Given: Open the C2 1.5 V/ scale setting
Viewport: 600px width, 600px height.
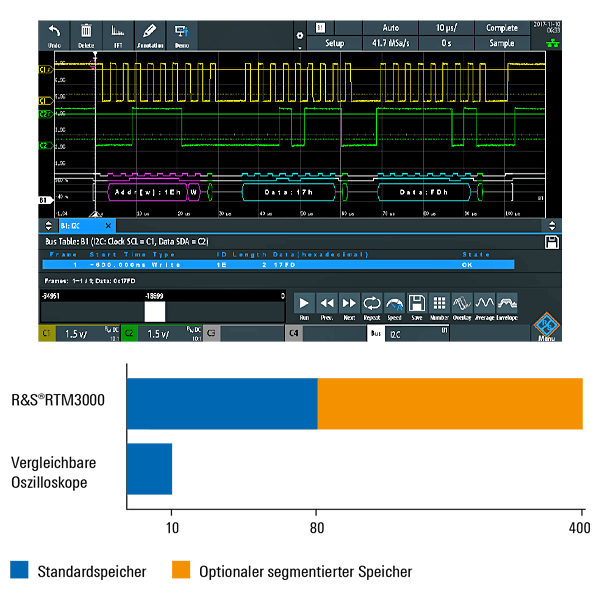Looking at the screenshot, I should point(170,334).
